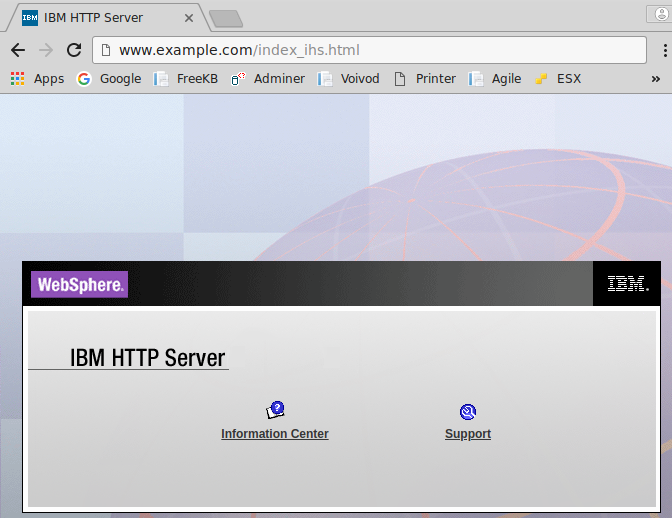Open the Information Center link
Viewport: 672px width, 518px height.
tap(275, 434)
